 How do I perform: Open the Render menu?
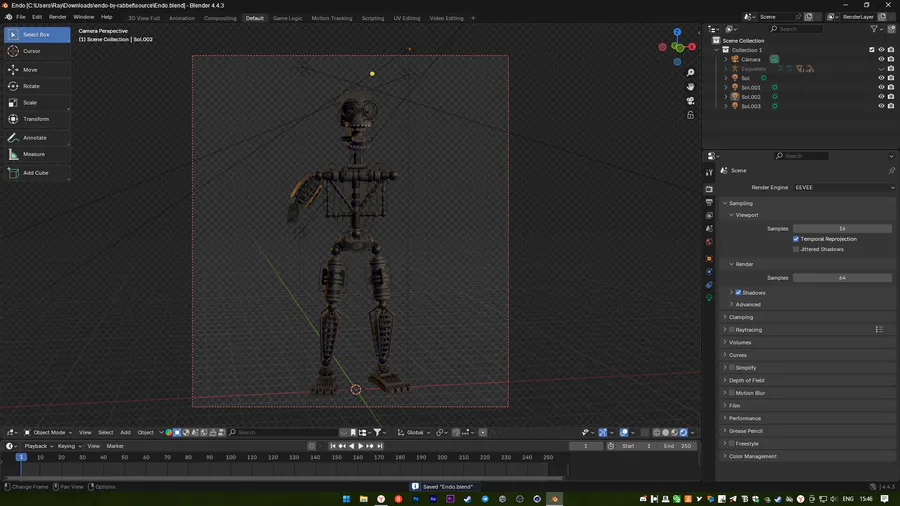pos(57,17)
